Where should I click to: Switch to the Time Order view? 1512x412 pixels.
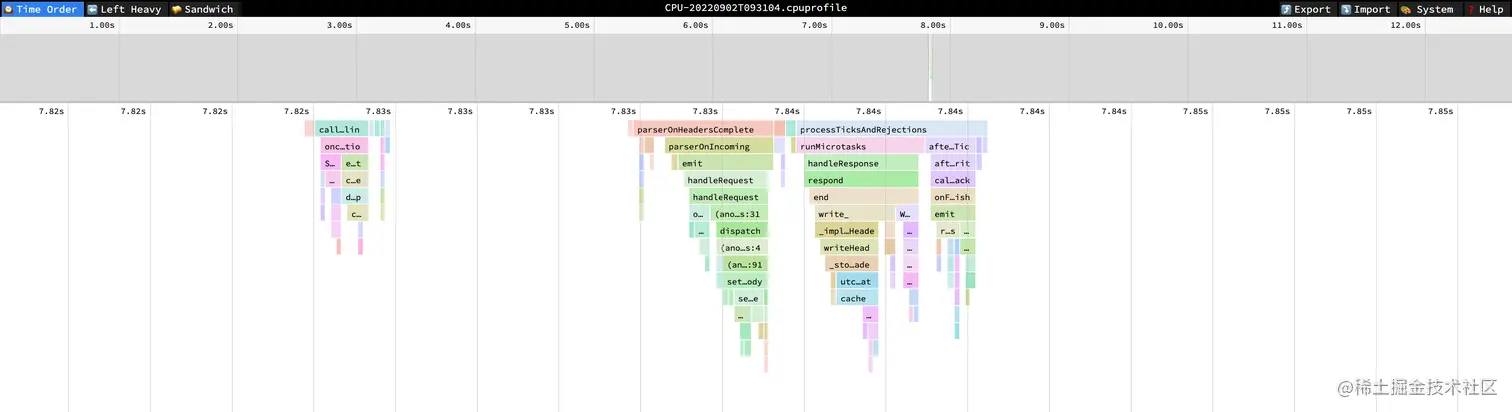coord(41,9)
